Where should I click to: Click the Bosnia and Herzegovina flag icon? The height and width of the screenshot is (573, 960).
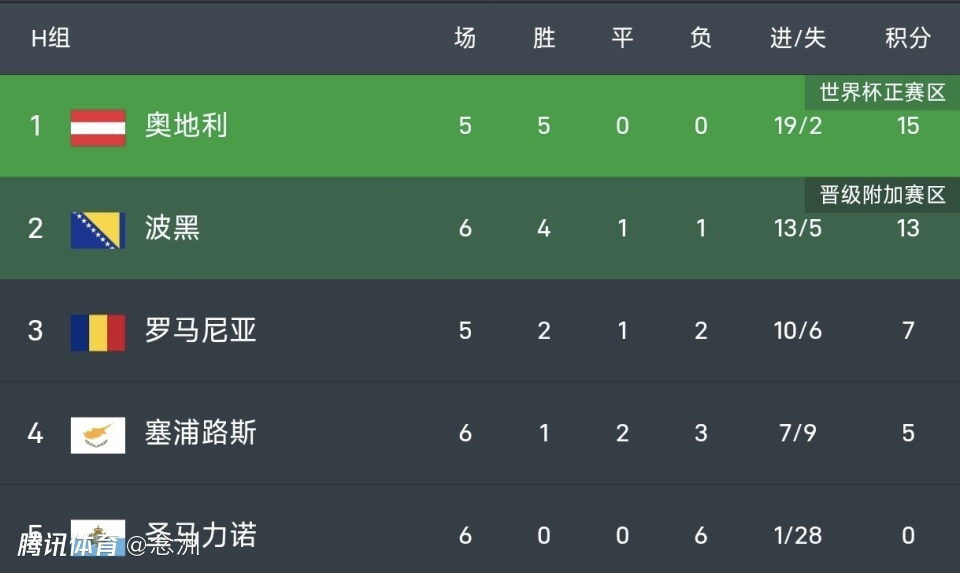(98, 229)
